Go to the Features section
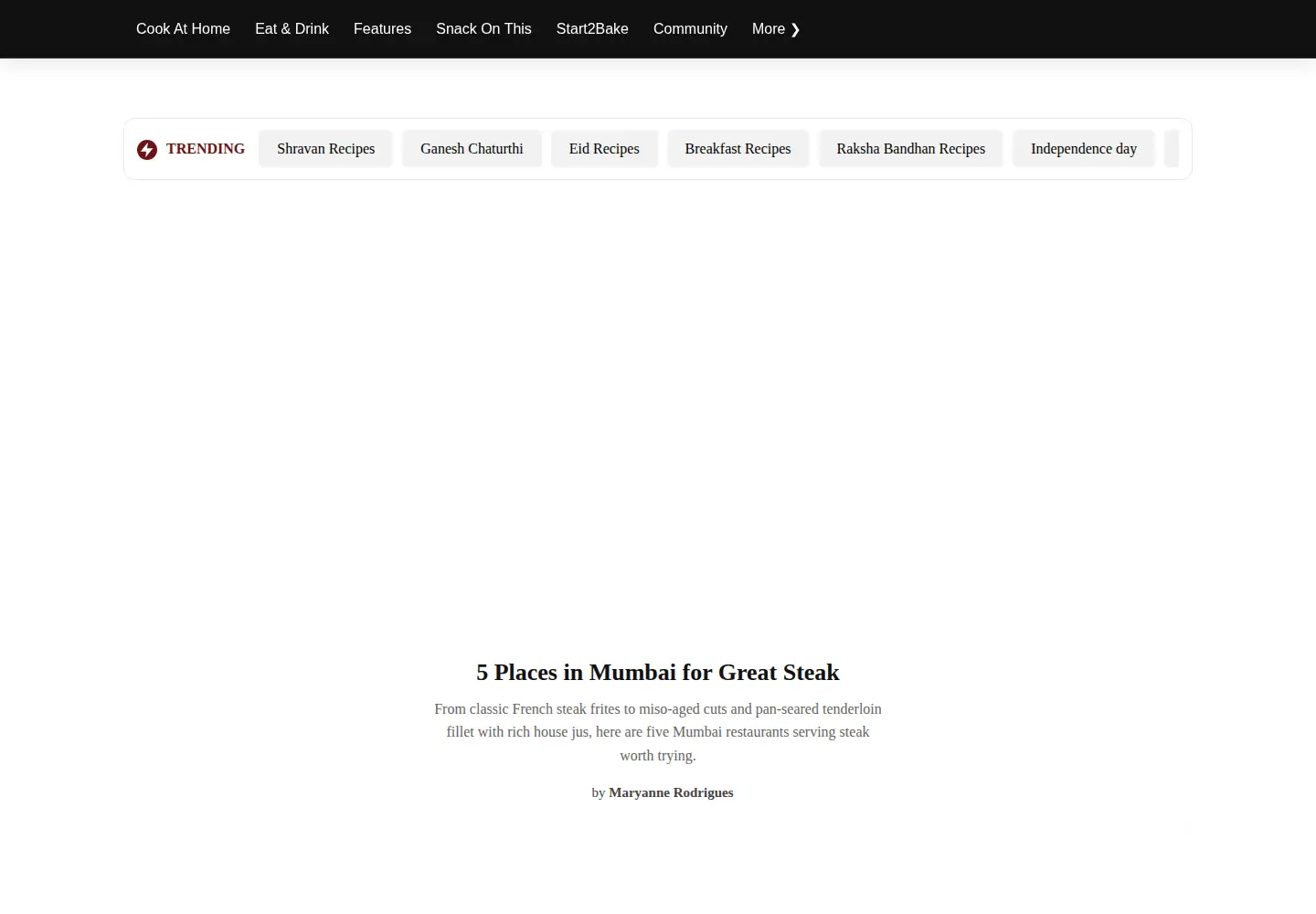 (382, 29)
